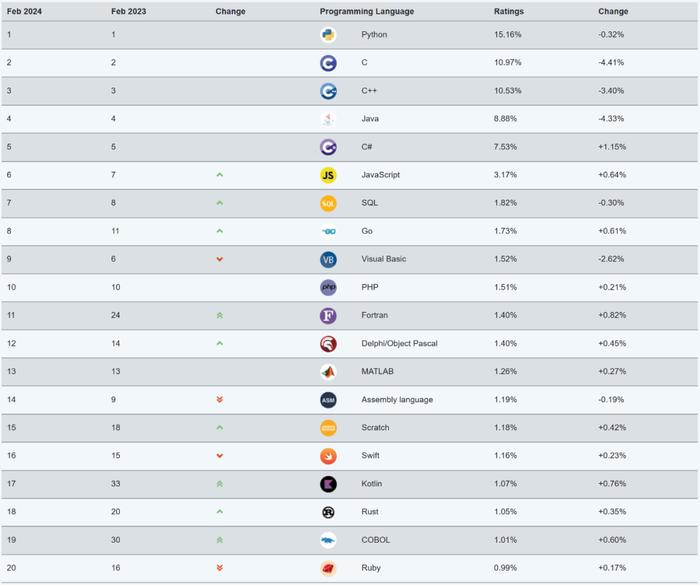Image resolution: width=700 pixels, height=585 pixels.
Task: Click the Python logo icon
Action: click(x=328, y=35)
